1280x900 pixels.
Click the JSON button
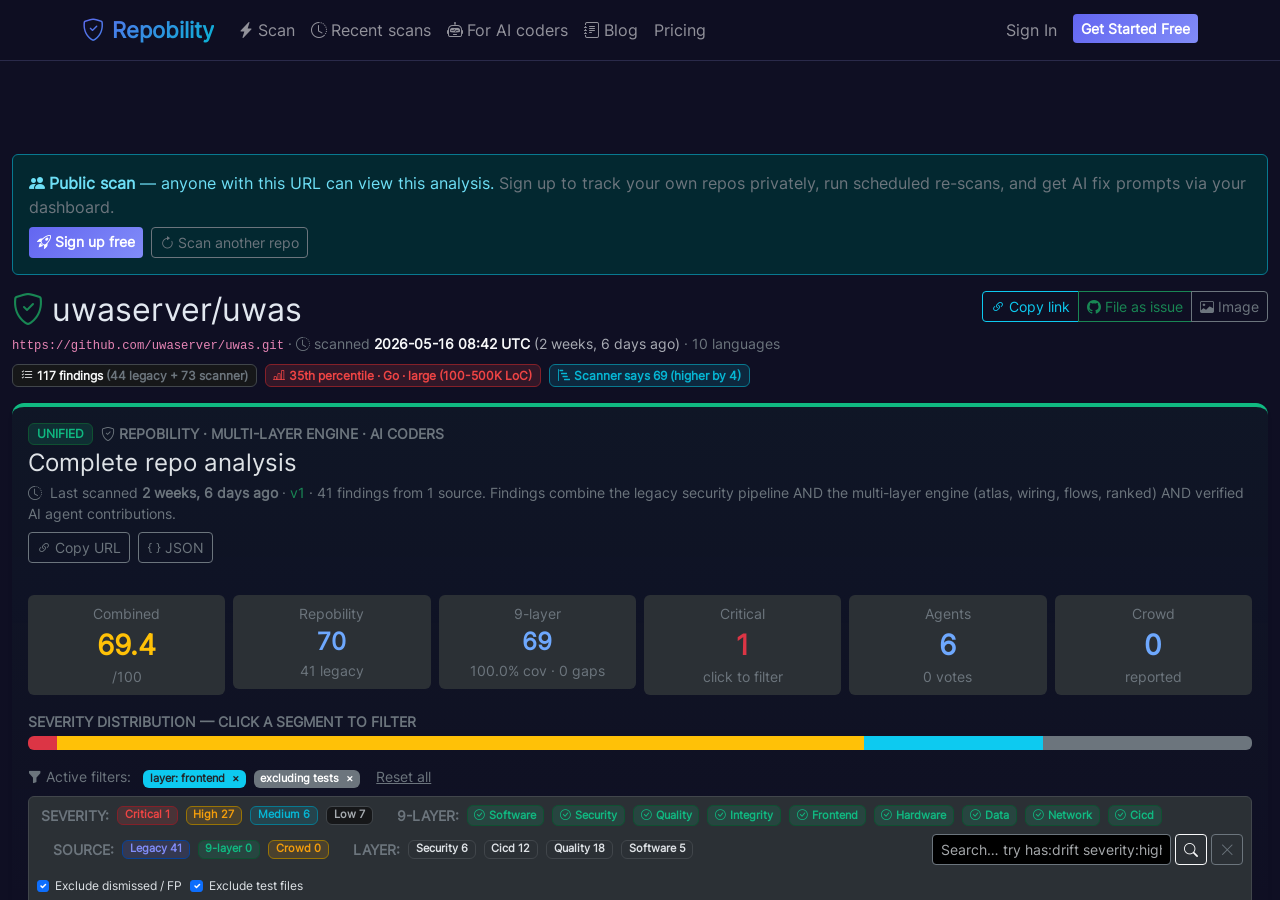[x=175, y=548]
